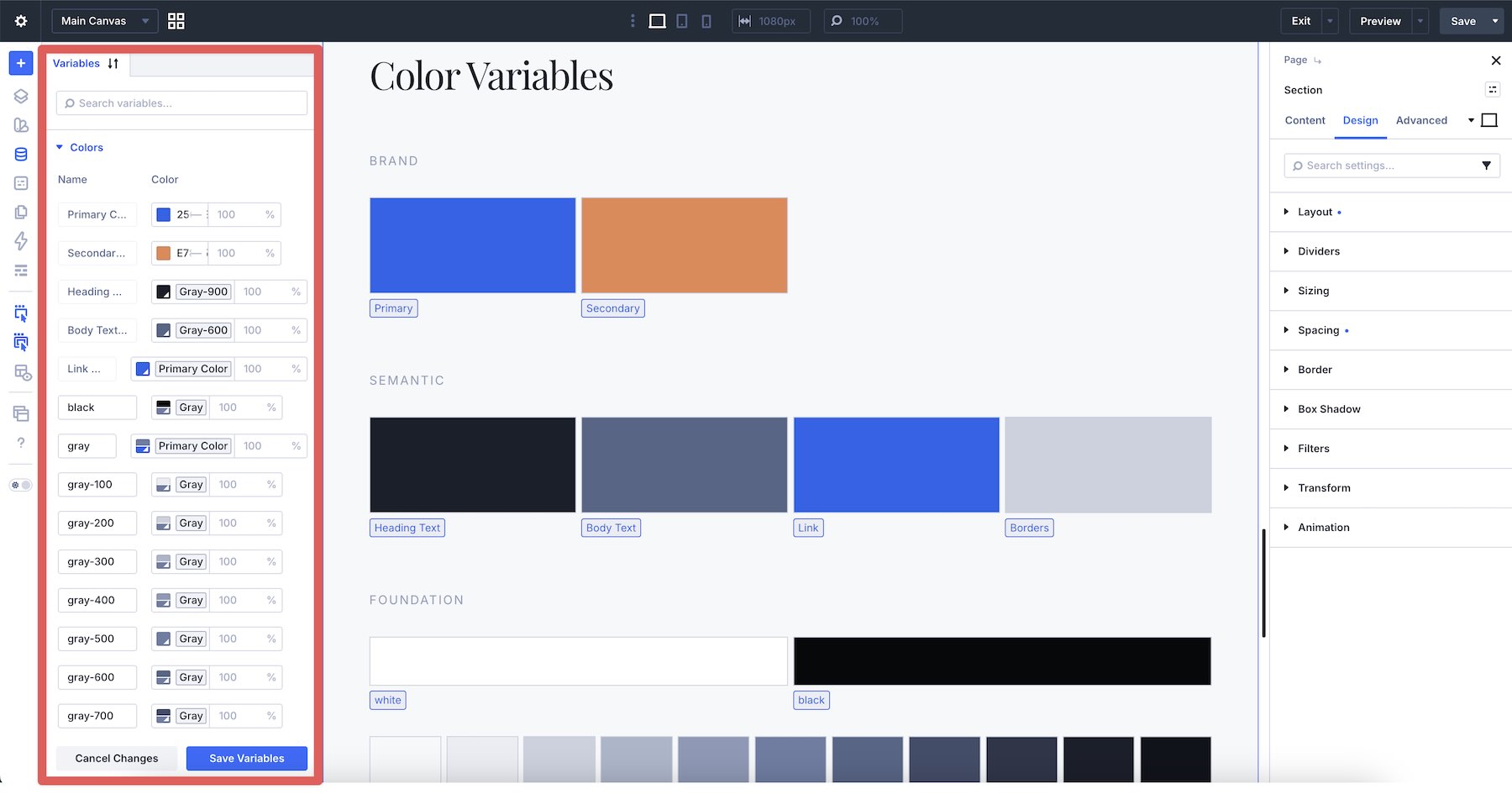The height and width of the screenshot is (794, 1512).
Task: Open the three-dot menu in top bar
Action: (x=633, y=21)
